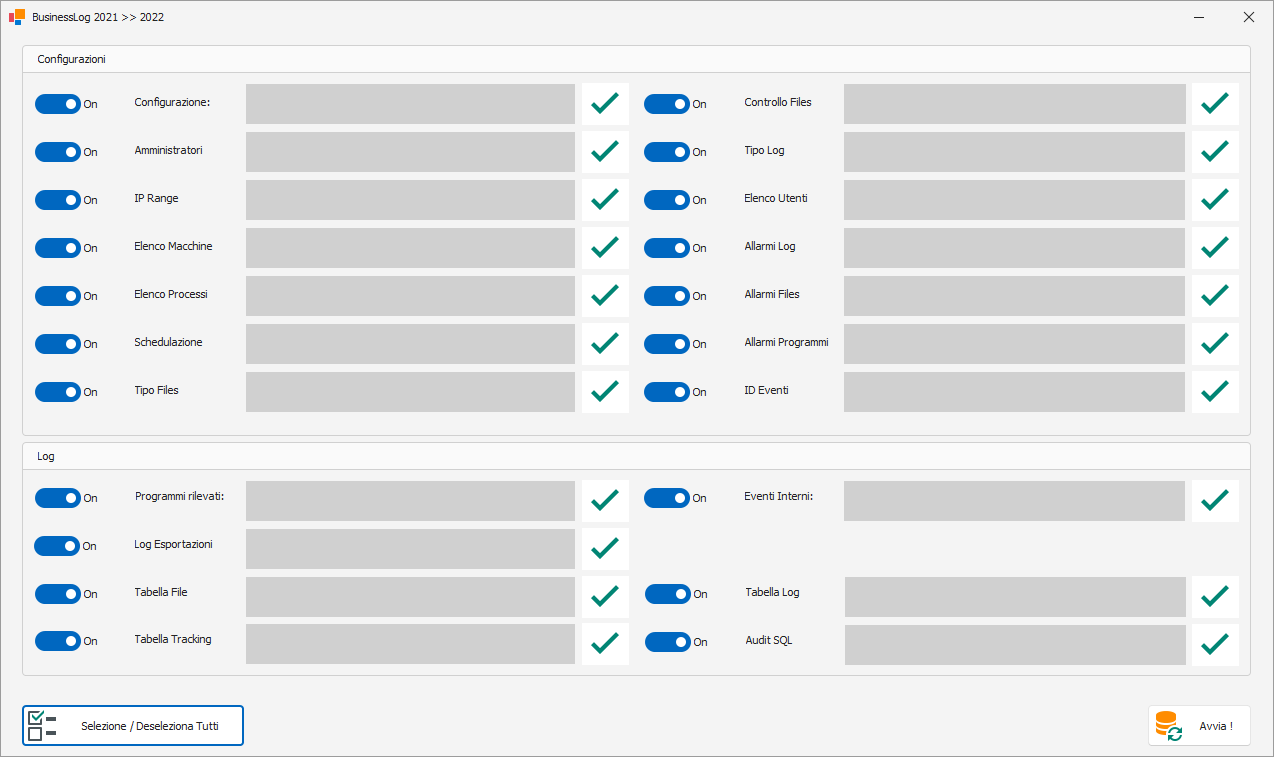Screen dimensions: 1274x757
Task: Click the checkmark icon for Tabella Log
Action: [1215, 596]
